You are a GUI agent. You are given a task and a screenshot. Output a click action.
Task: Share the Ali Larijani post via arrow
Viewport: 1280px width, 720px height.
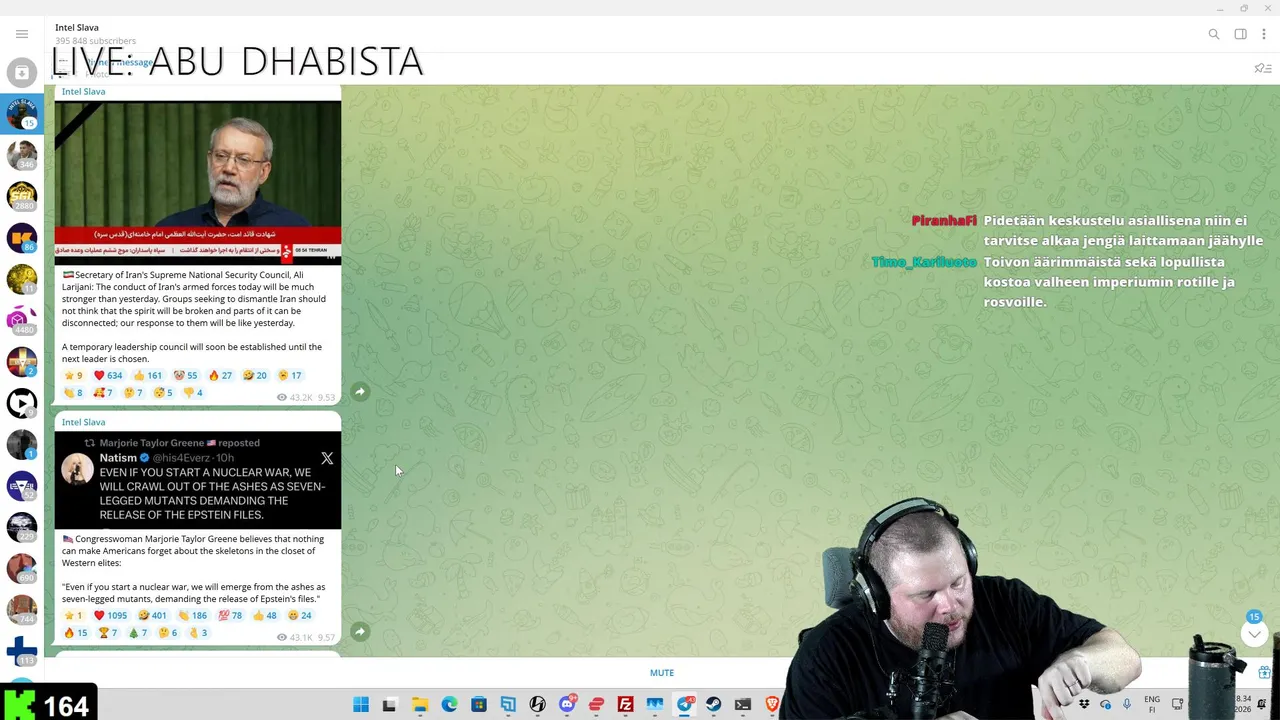360,392
